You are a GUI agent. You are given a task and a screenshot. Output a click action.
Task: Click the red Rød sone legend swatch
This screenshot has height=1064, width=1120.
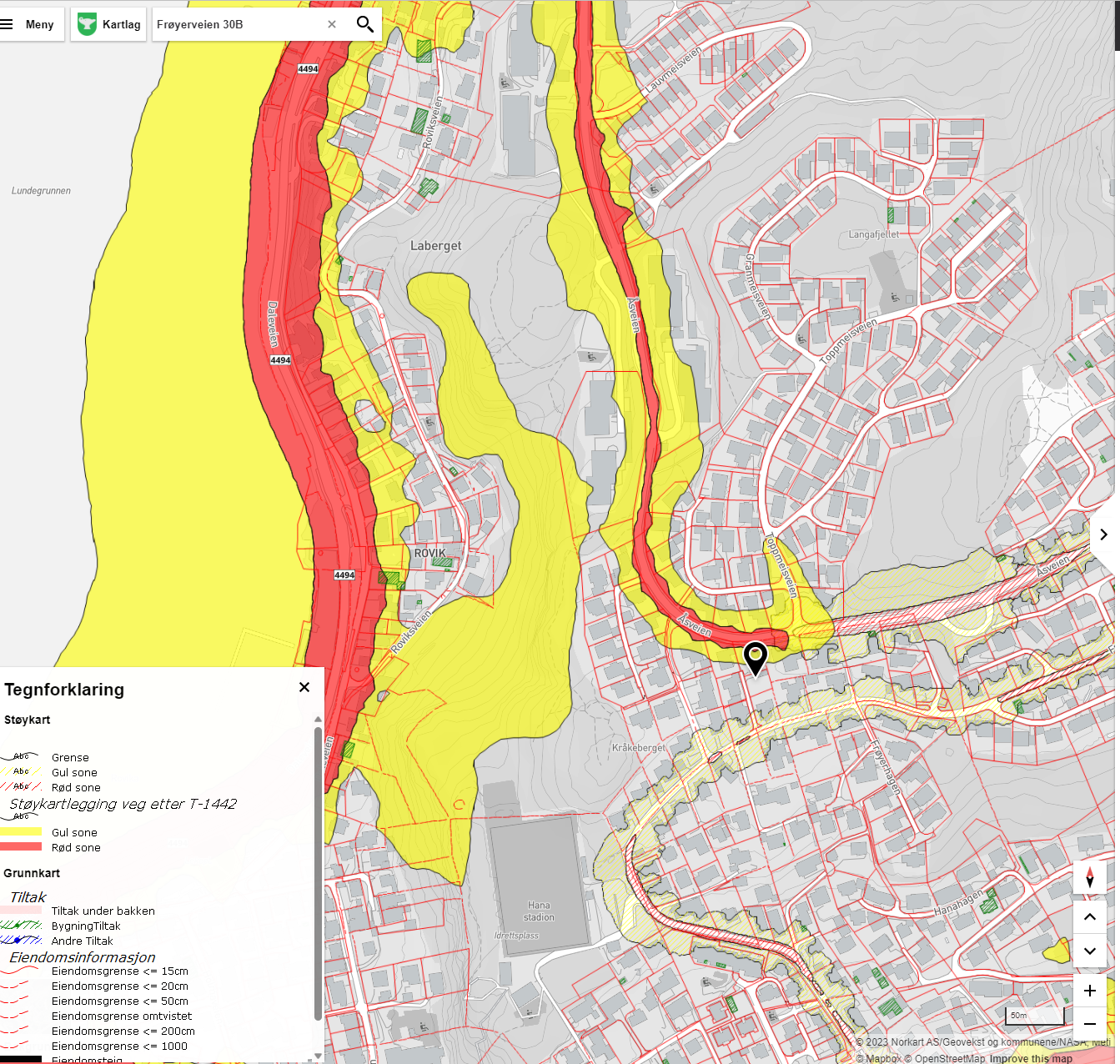pyautogui.click(x=21, y=847)
